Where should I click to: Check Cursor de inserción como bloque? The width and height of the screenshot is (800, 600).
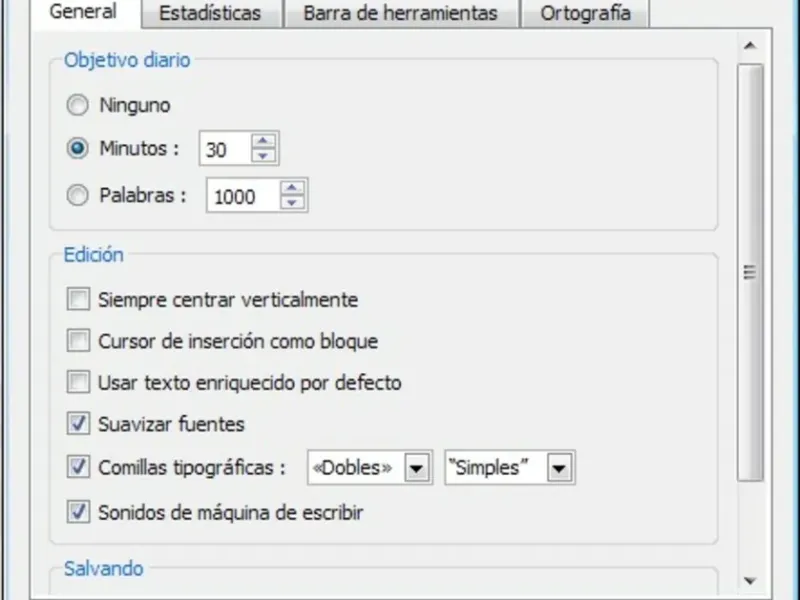tap(78, 341)
